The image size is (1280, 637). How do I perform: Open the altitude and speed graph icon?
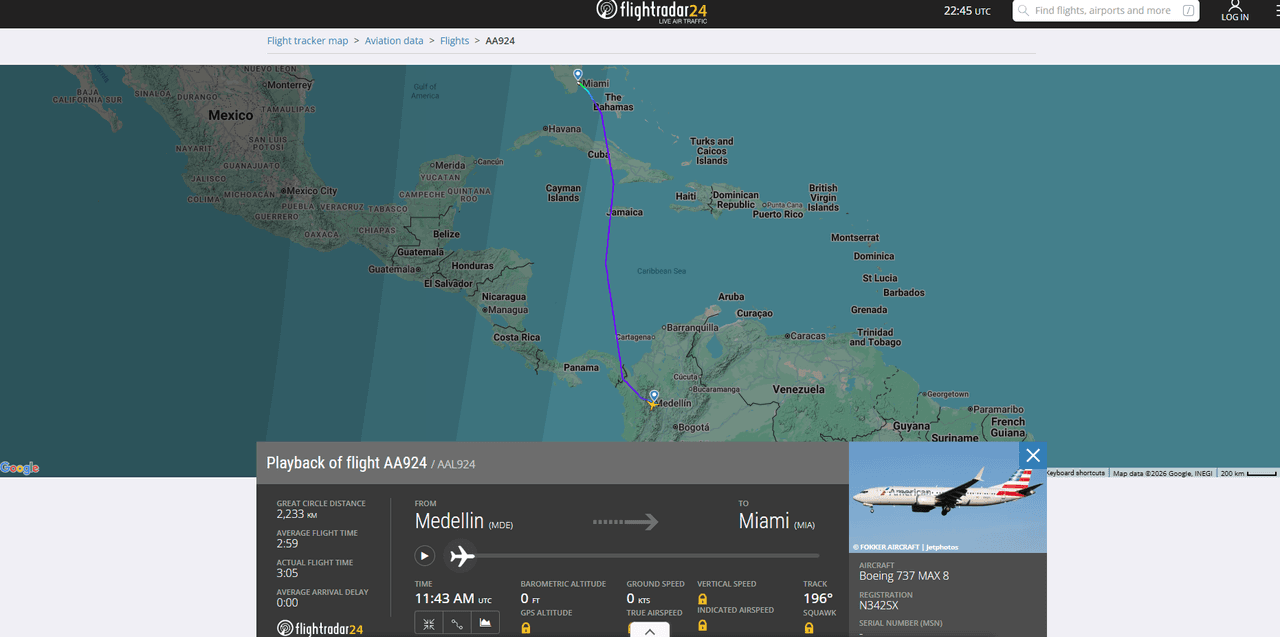point(485,623)
